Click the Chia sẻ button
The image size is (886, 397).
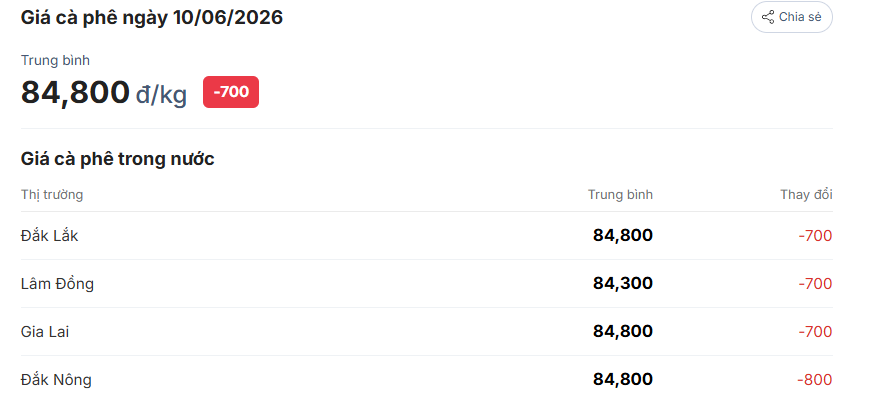tap(791, 17)
